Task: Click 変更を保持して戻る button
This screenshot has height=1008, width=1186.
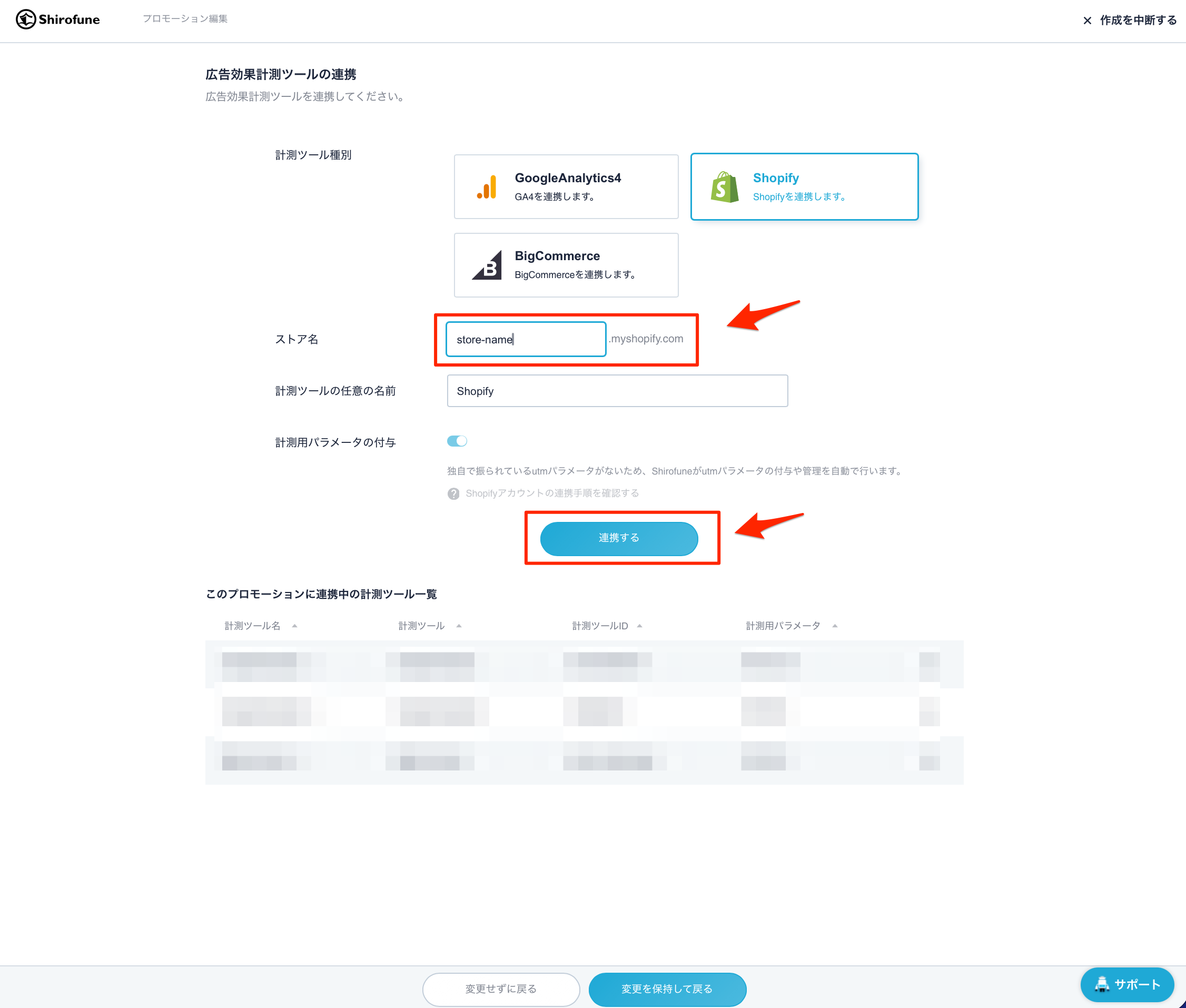Action: click(x=667, y=989)
